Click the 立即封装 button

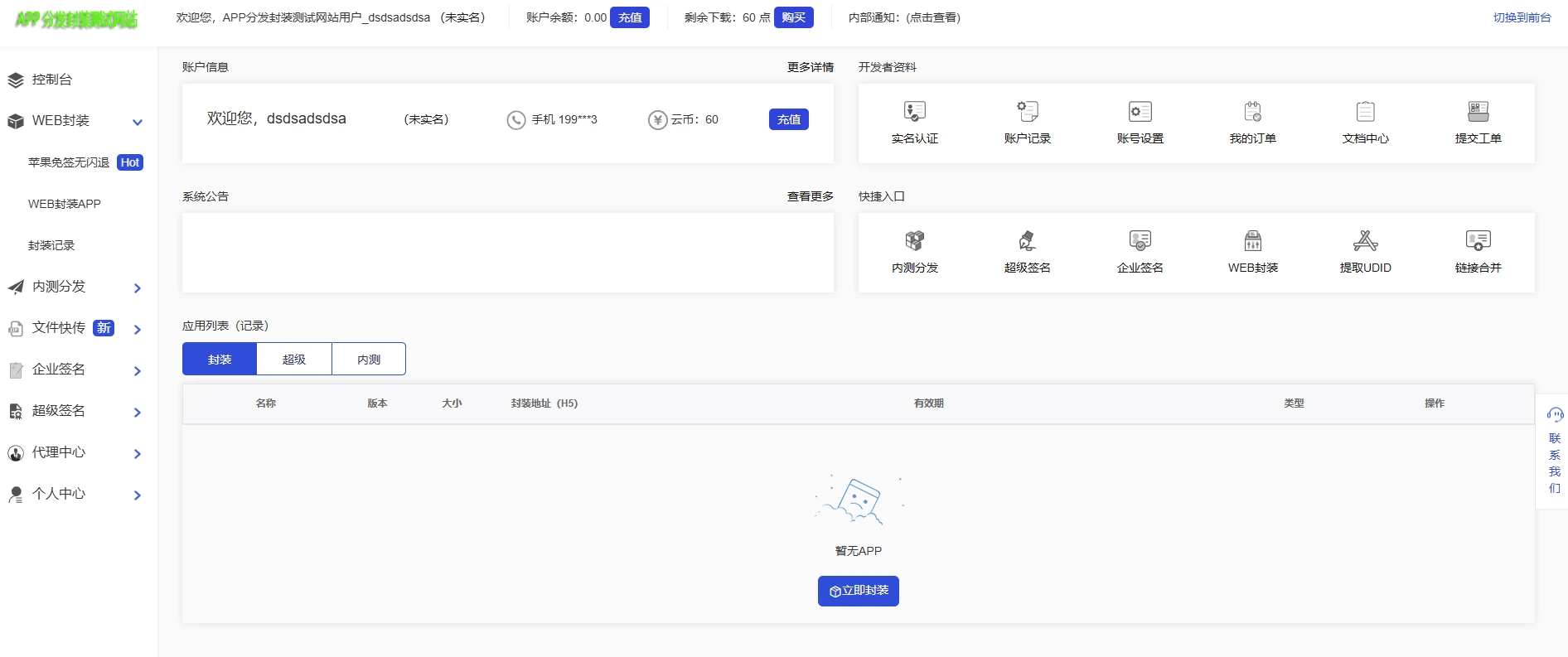[x=858, y=591]
